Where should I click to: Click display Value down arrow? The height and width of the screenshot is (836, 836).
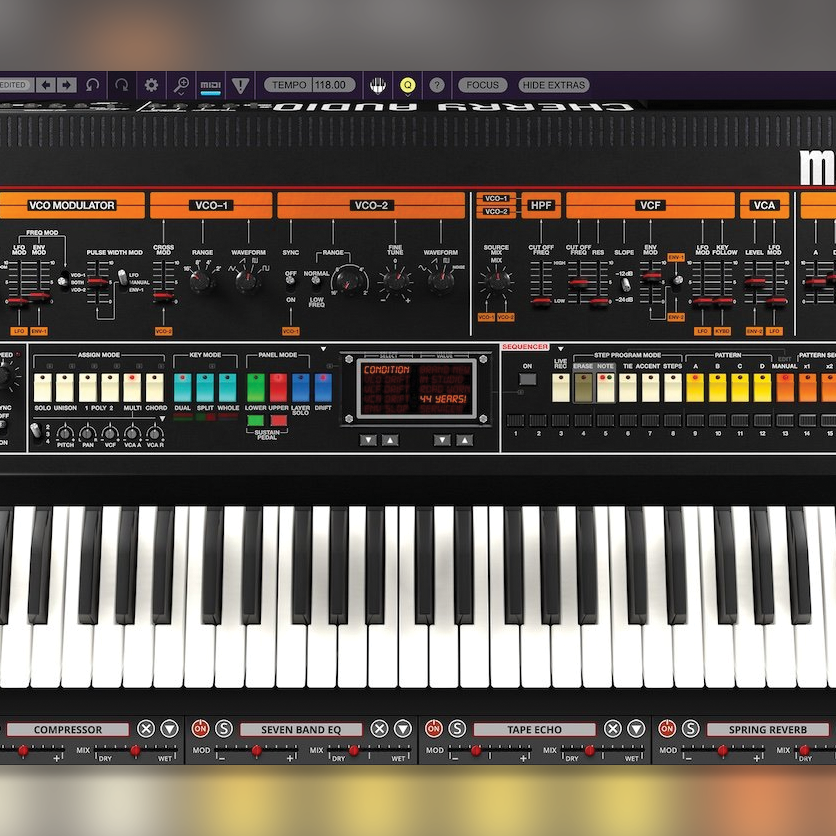click(x=442, y=440)
